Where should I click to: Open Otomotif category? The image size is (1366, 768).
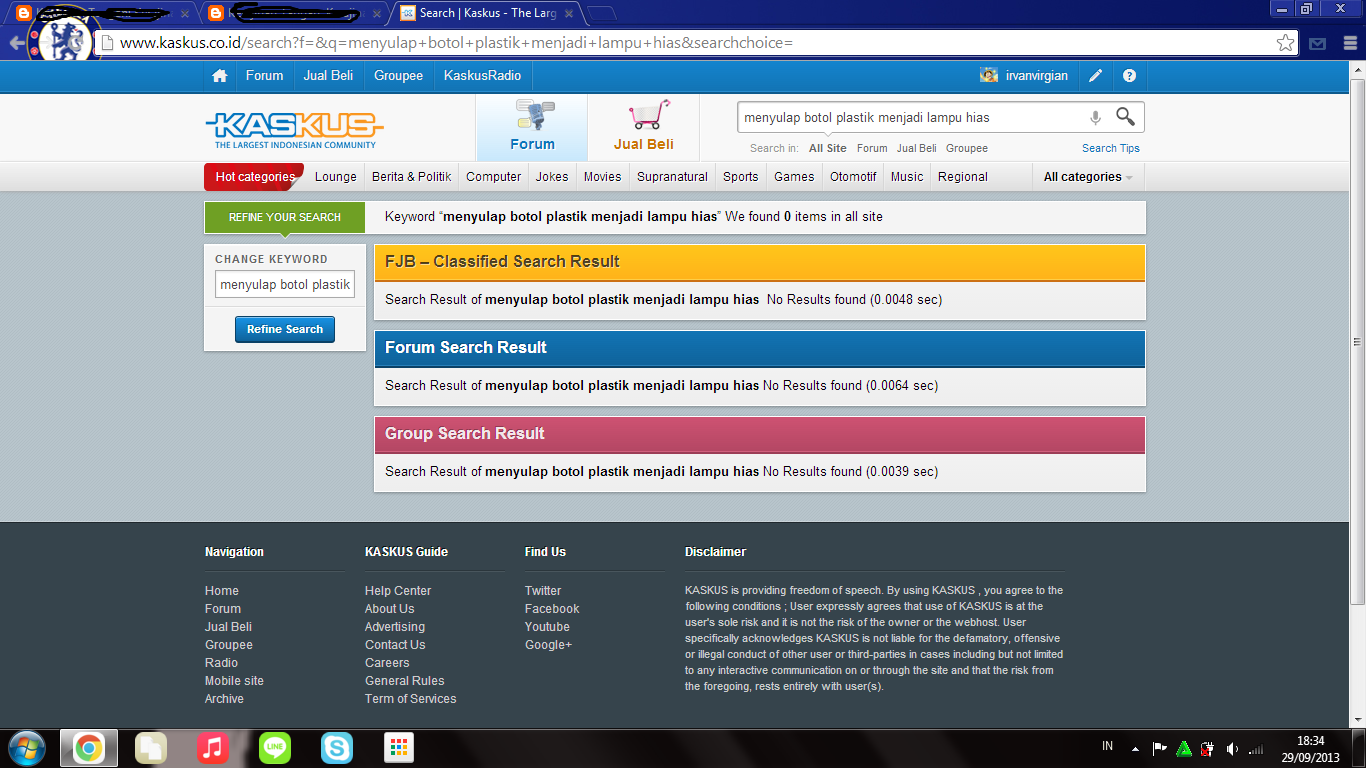(853, 177)
